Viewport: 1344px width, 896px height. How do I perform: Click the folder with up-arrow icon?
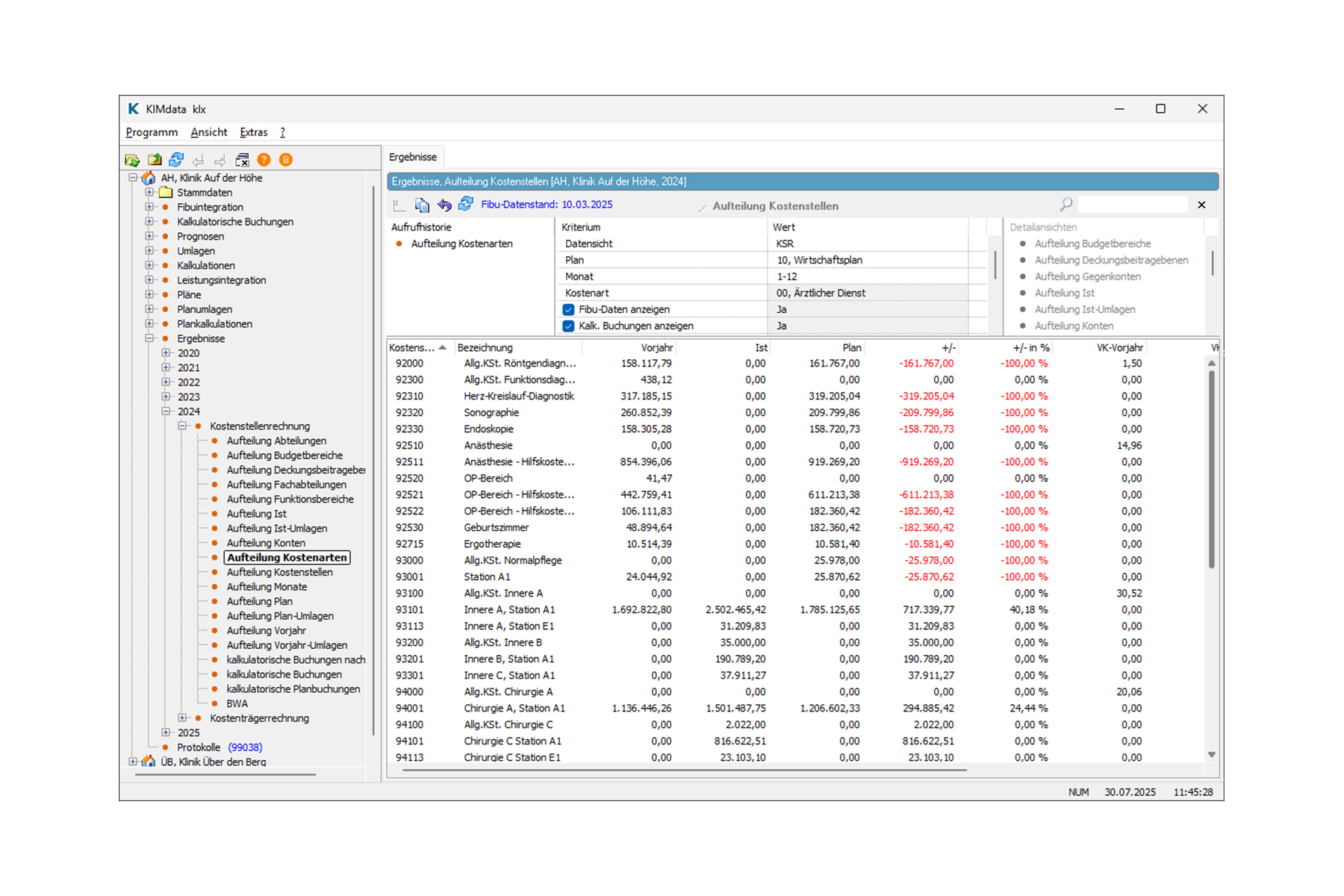click(x=155, y=160)
